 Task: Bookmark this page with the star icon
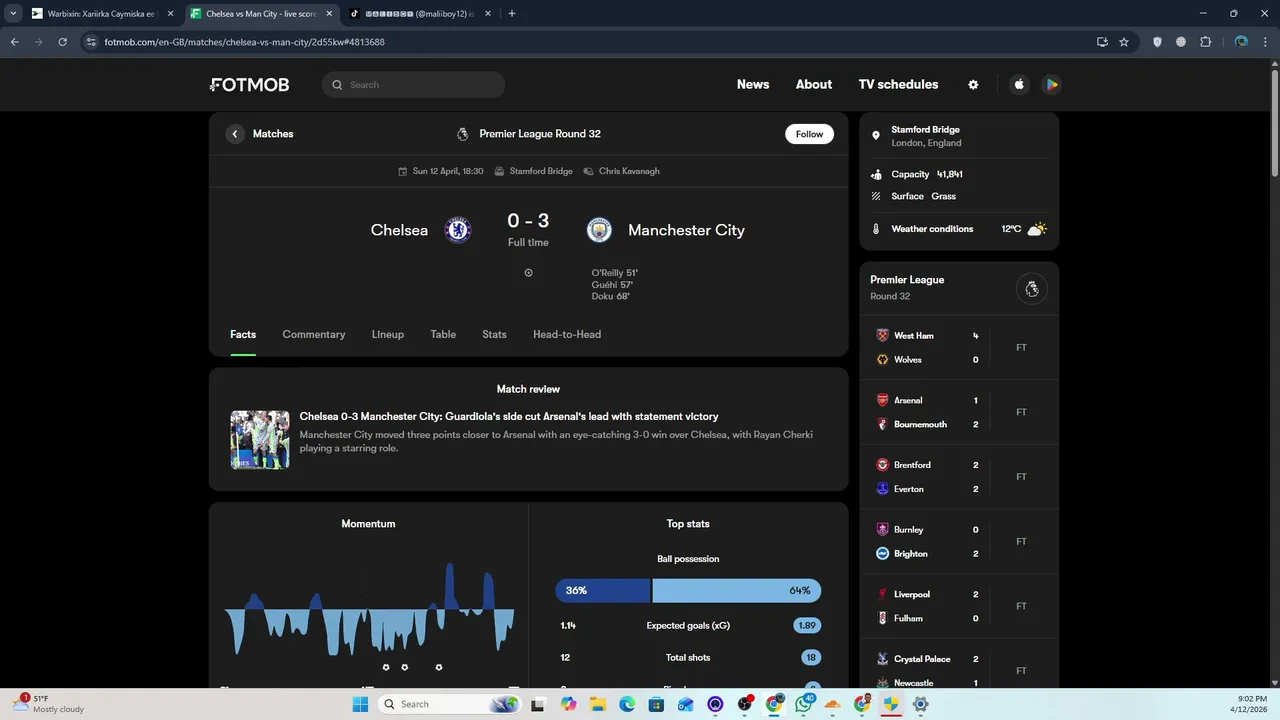1124,42
